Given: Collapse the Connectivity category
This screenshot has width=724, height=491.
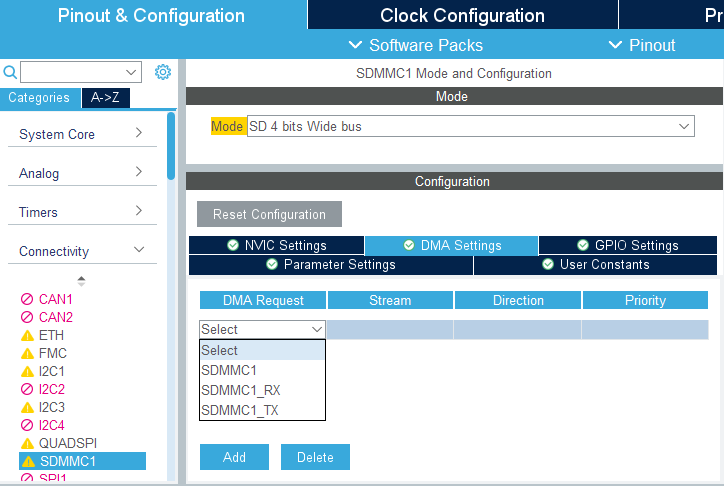Looking at the screenshot, I should click(x=139, y=249).
